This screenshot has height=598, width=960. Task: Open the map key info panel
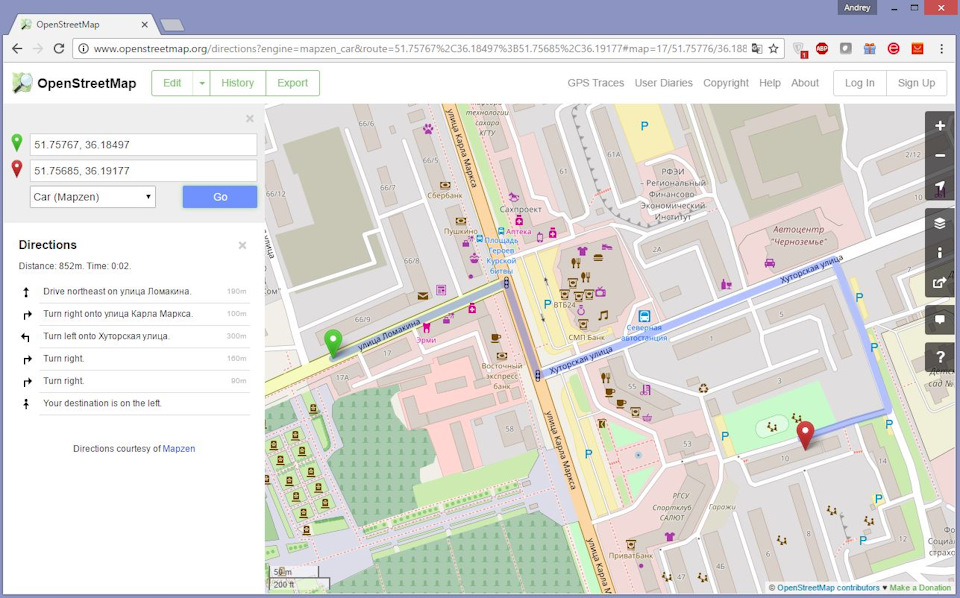pyautogui.click(x=940, y=253)
